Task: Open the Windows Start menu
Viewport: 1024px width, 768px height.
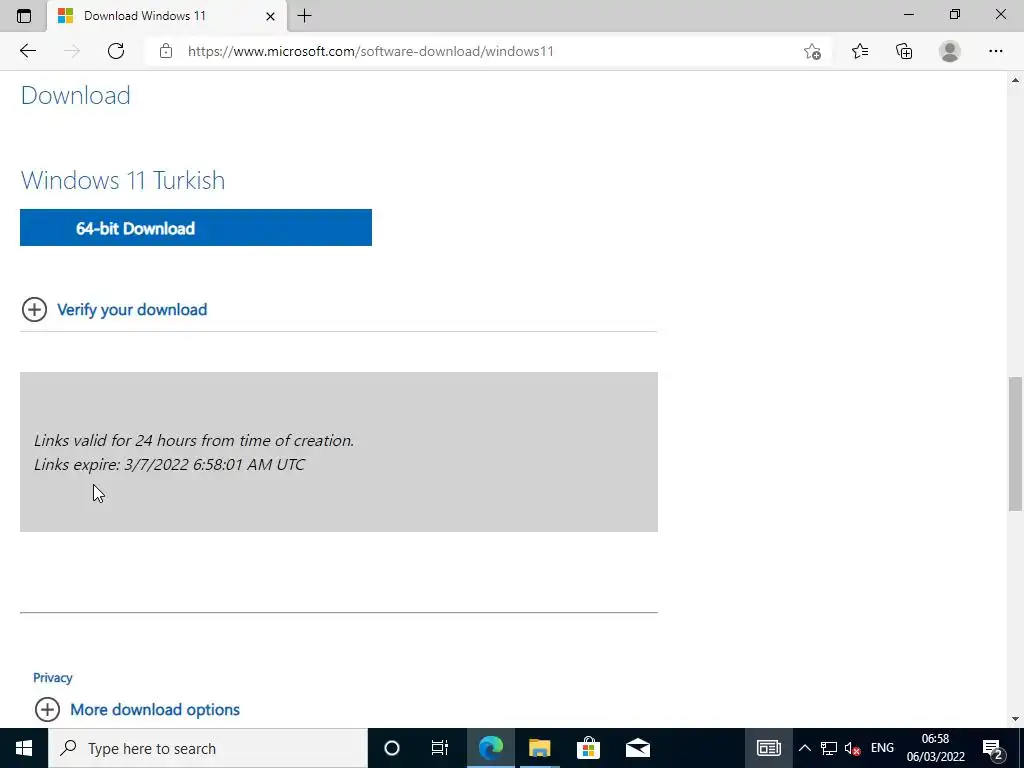Action: point(24,748)
